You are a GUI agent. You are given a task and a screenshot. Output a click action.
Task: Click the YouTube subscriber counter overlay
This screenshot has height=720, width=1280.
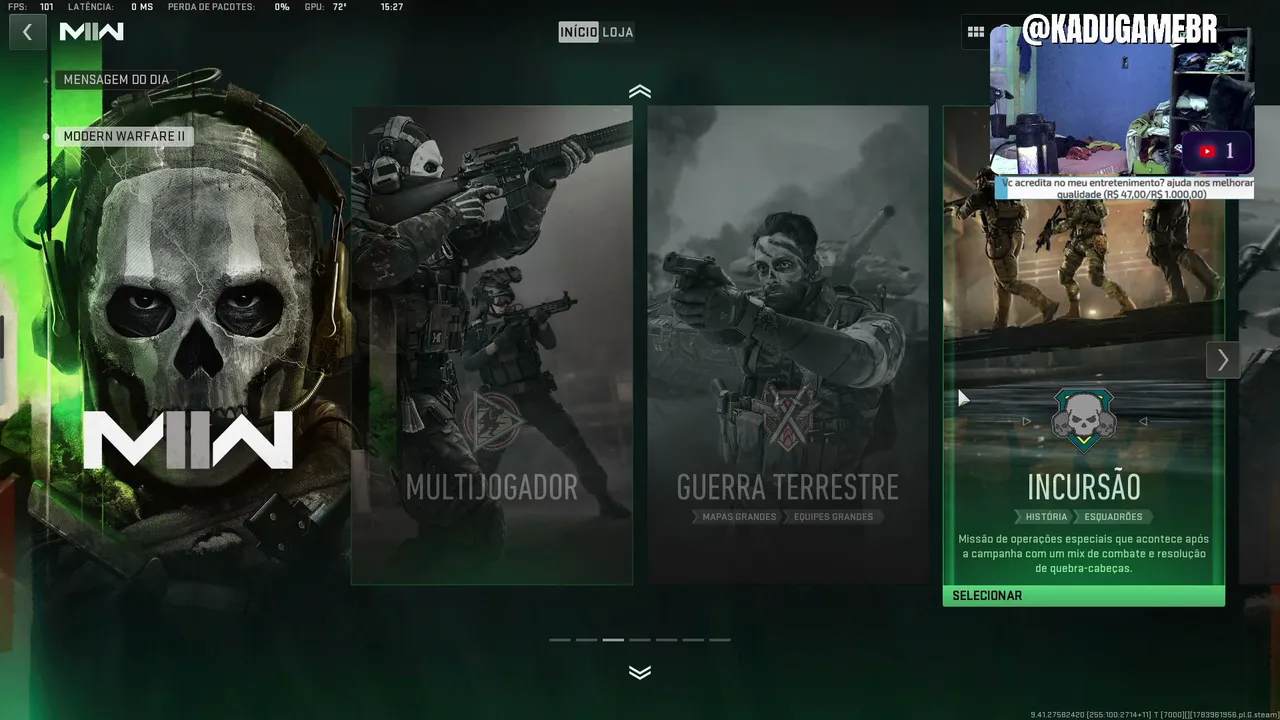pos(1217,152)
